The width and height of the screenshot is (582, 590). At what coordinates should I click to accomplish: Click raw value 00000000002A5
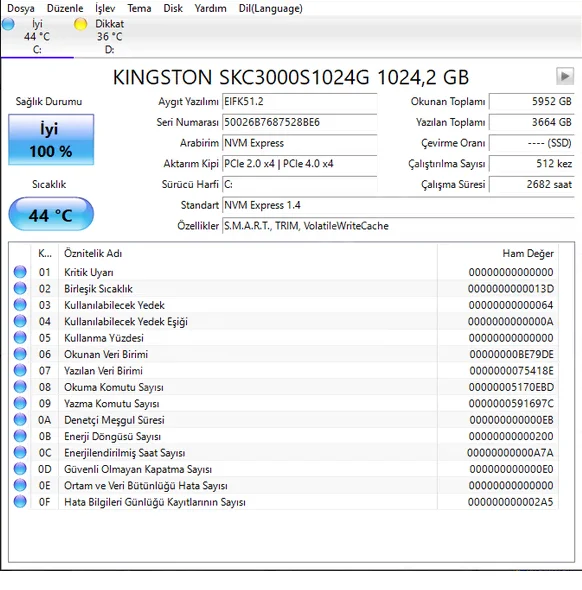point(511,502)
